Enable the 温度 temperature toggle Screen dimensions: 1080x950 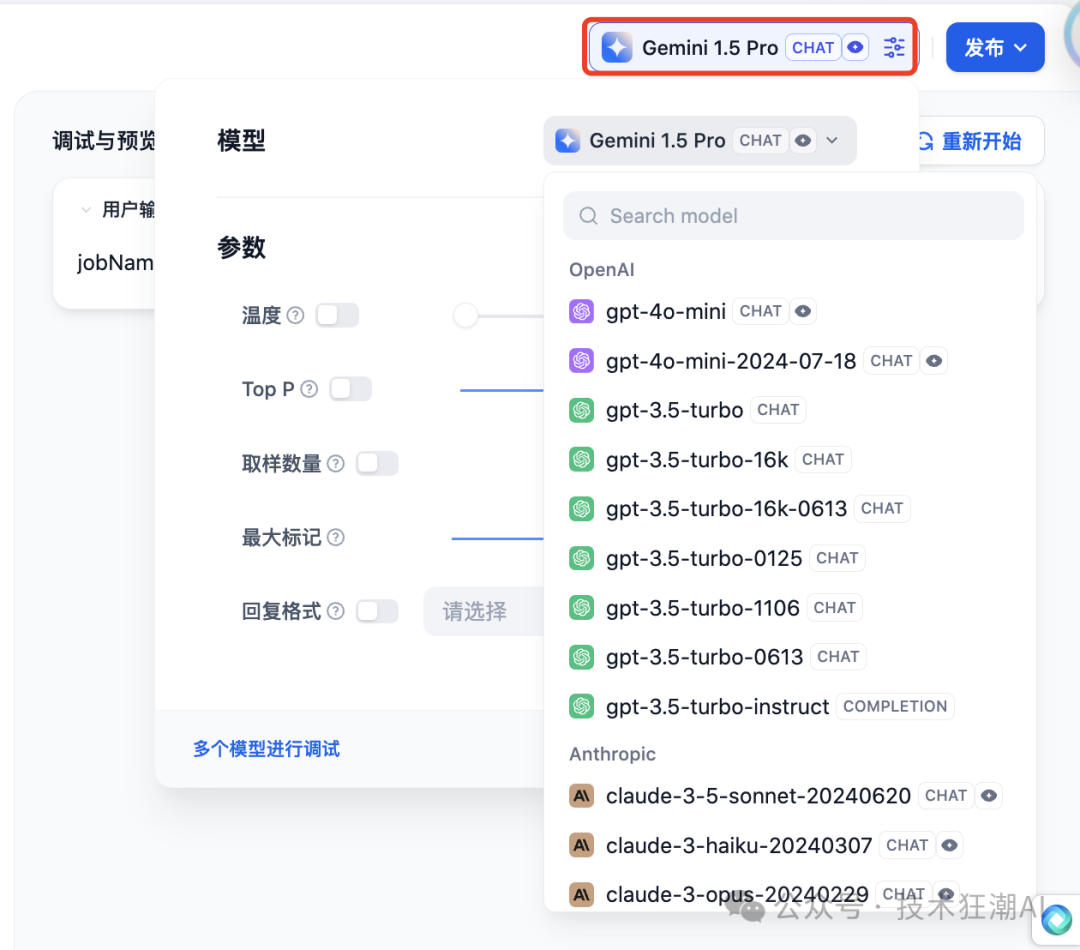338,316
